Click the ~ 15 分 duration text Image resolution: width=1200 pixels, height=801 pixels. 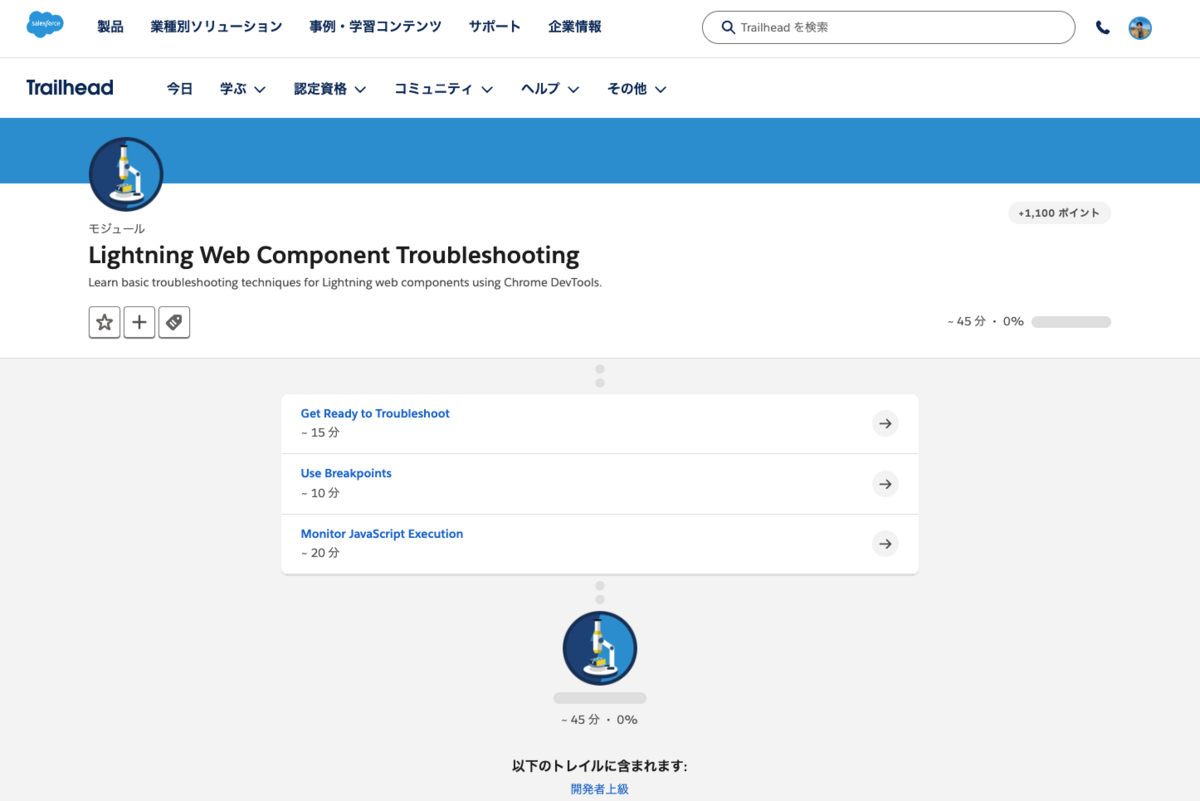pos(320,433)
